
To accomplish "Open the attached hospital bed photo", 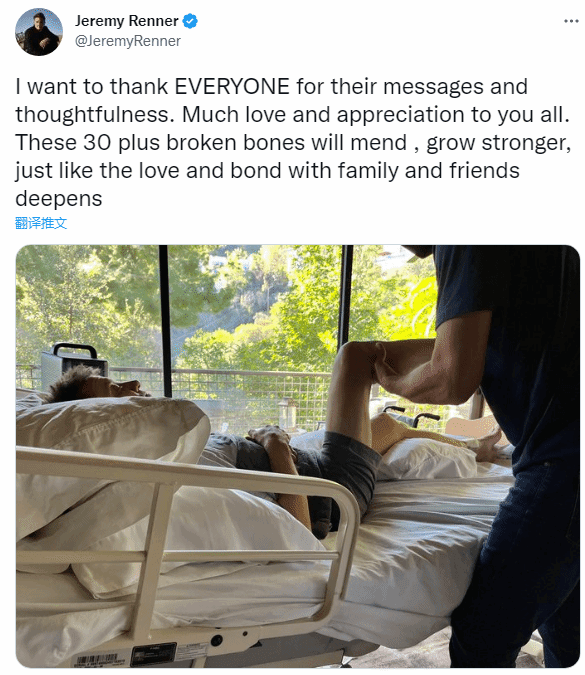I will (x=298, y=456).
